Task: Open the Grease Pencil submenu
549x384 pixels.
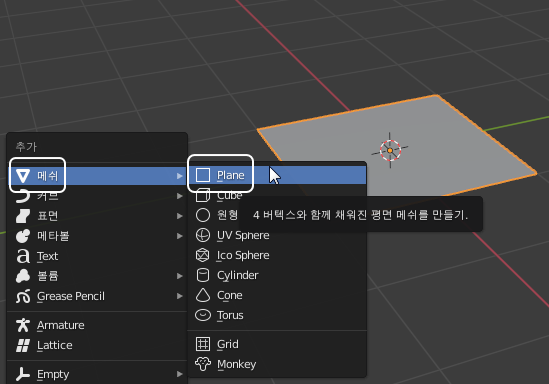Action: pyautogui.click(x=97, y=296)
